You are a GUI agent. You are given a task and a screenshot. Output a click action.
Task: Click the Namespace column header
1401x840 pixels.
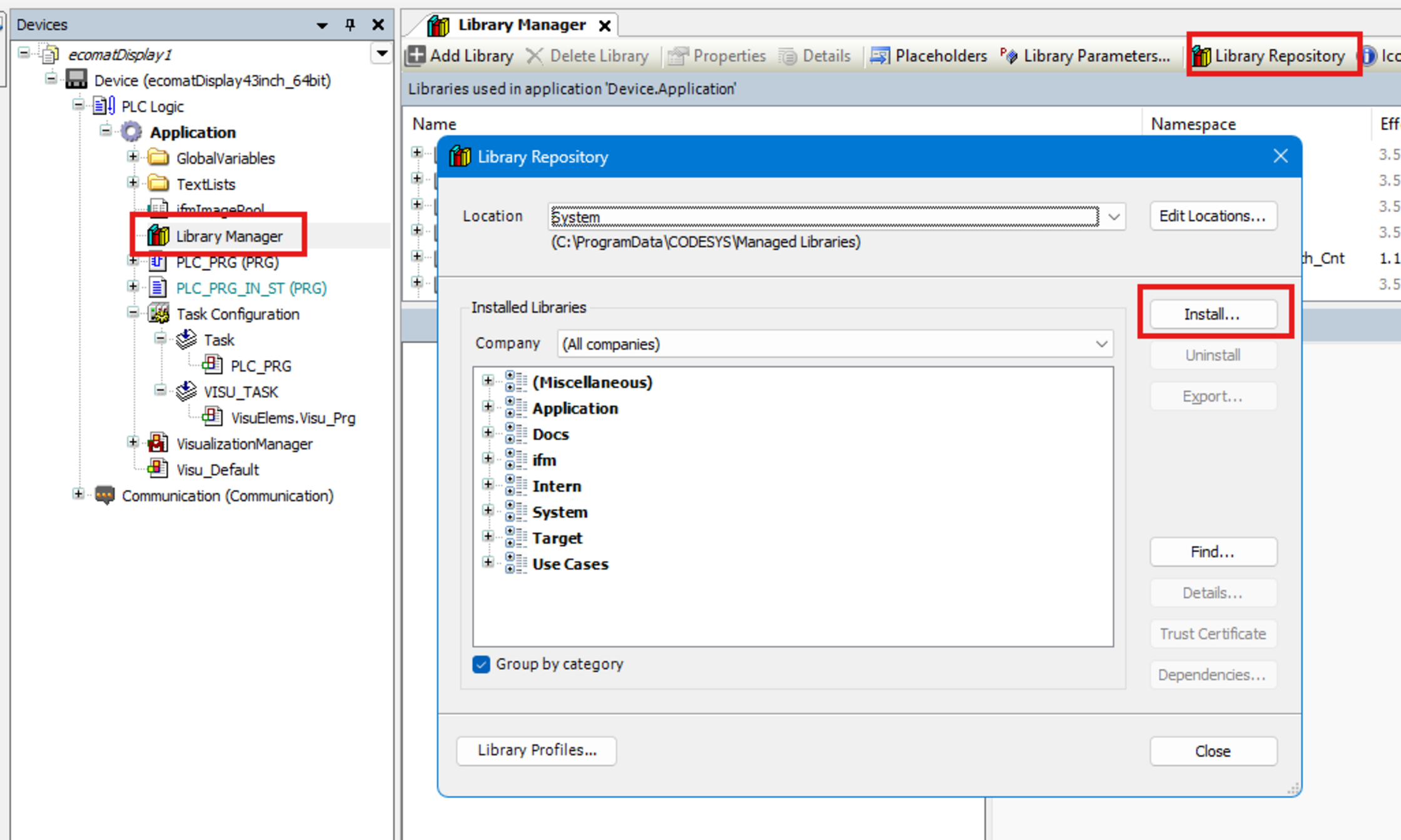tap(1193, 124)
